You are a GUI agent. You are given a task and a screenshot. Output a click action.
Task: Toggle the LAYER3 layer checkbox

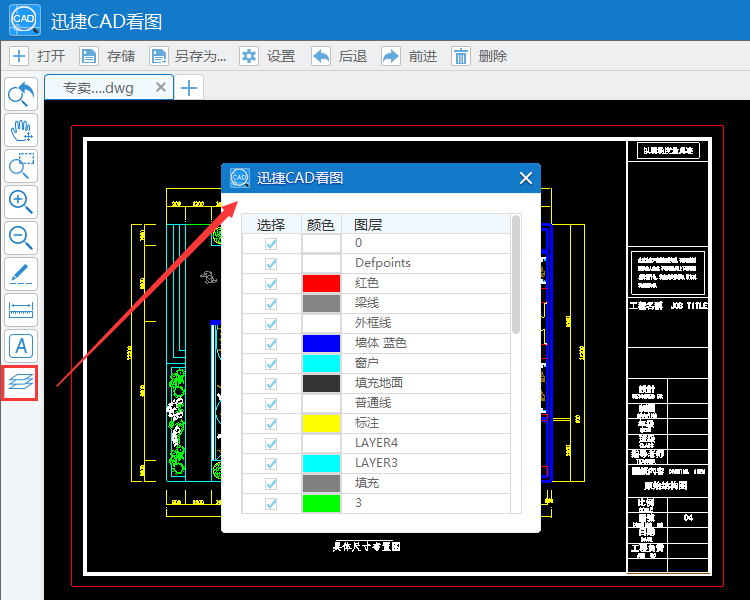pyautogui.click(x=271, y=464)
